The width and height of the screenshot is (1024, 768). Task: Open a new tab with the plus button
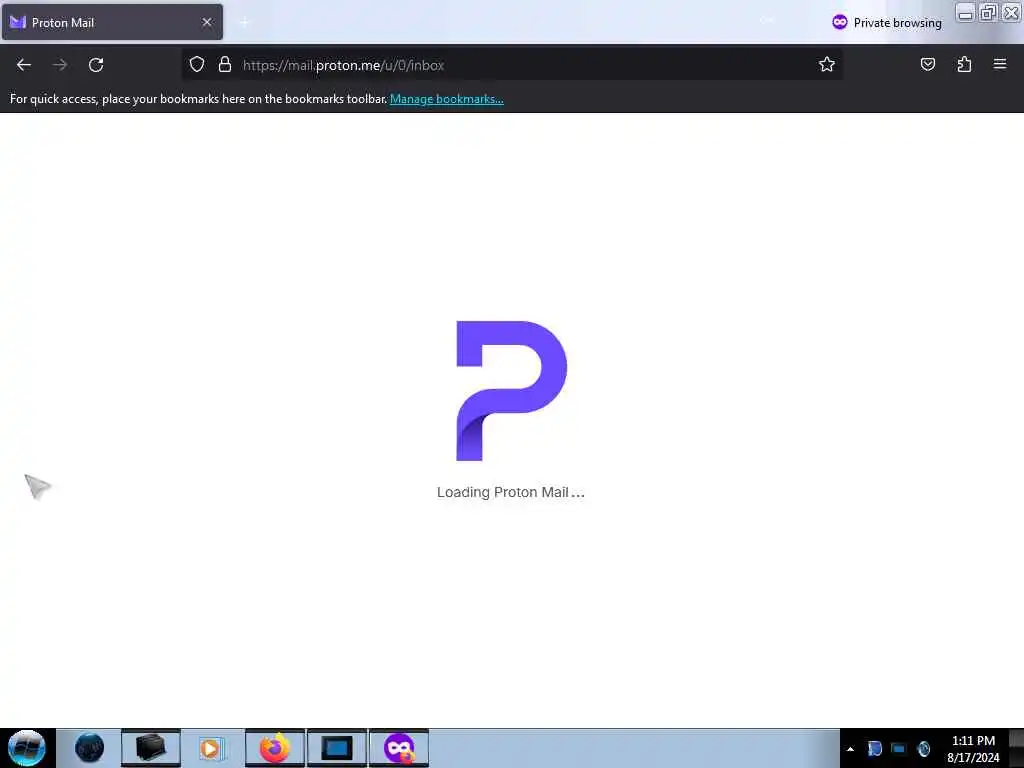[x=244, y=22]
